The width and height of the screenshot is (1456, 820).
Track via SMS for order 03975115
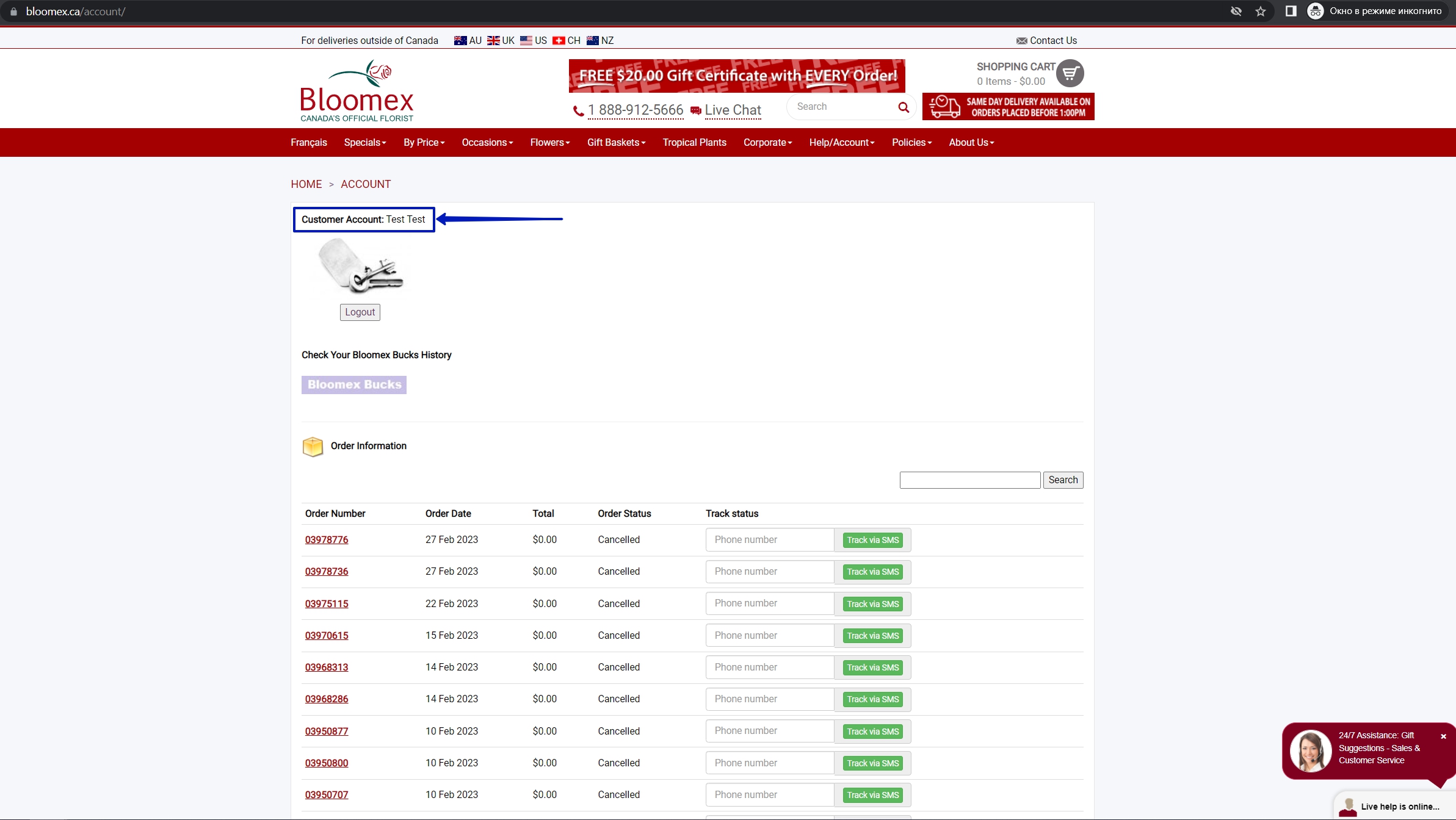[x=872, y=604]
